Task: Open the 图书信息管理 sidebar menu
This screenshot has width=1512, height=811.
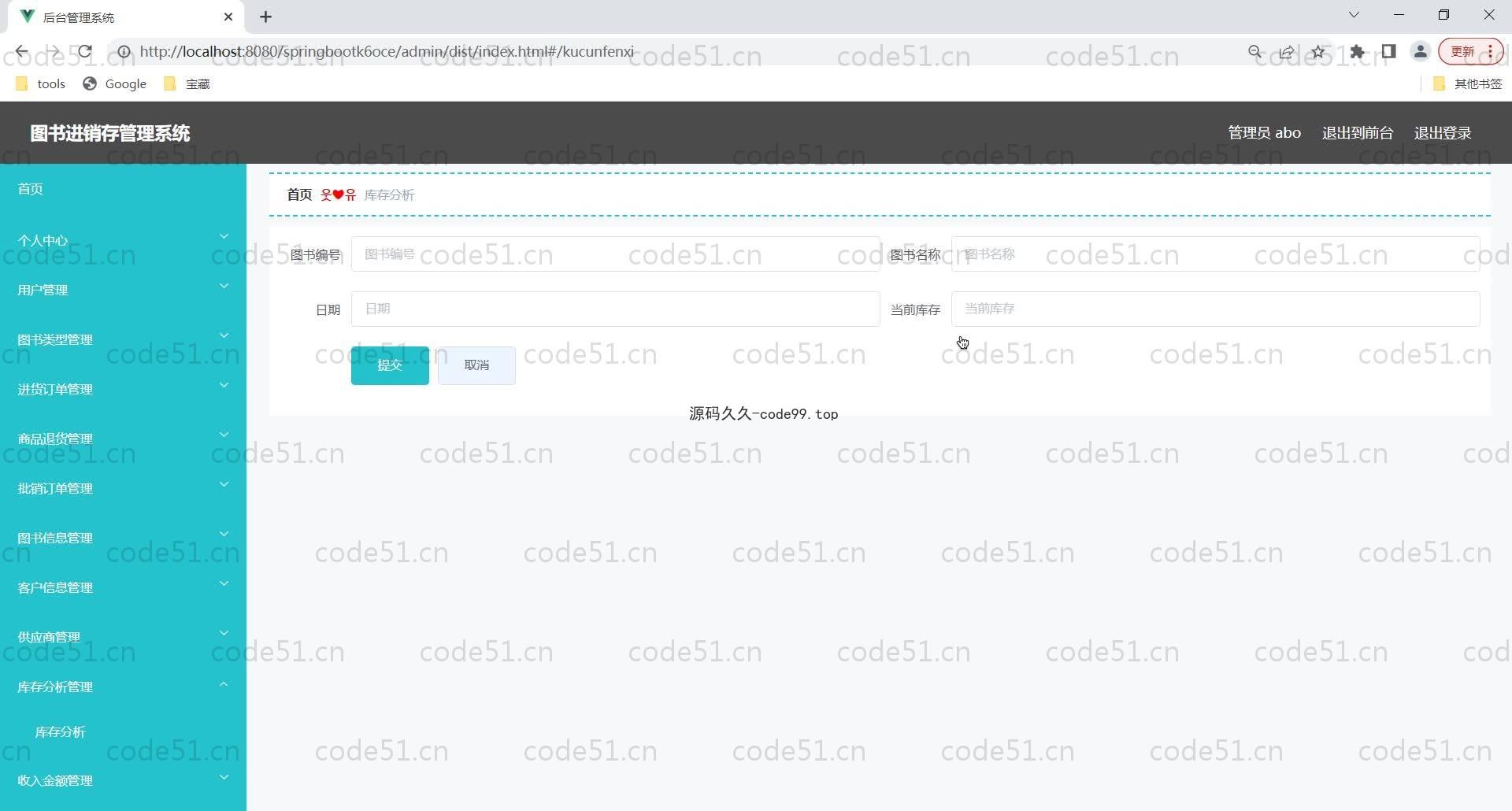Action: tap(123, 538)
